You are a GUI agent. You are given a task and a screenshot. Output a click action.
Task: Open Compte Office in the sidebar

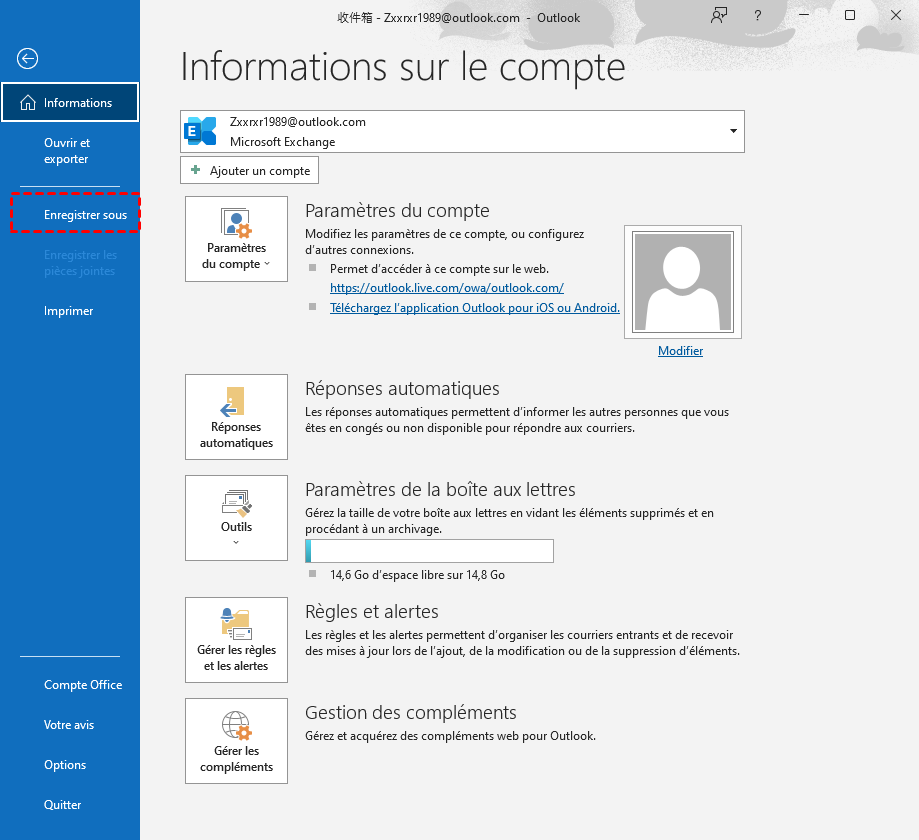[x=83, y=685]
